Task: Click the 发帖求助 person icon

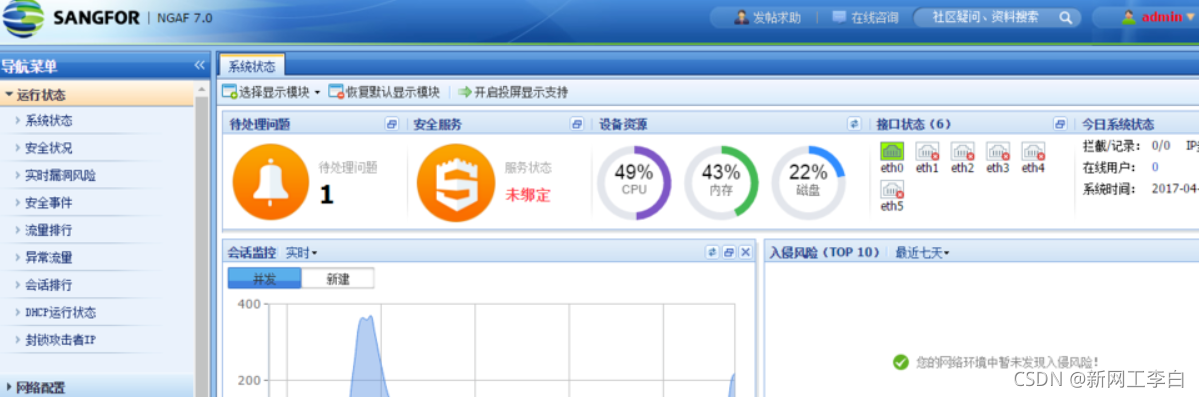Action: click(x=741, y=17)
